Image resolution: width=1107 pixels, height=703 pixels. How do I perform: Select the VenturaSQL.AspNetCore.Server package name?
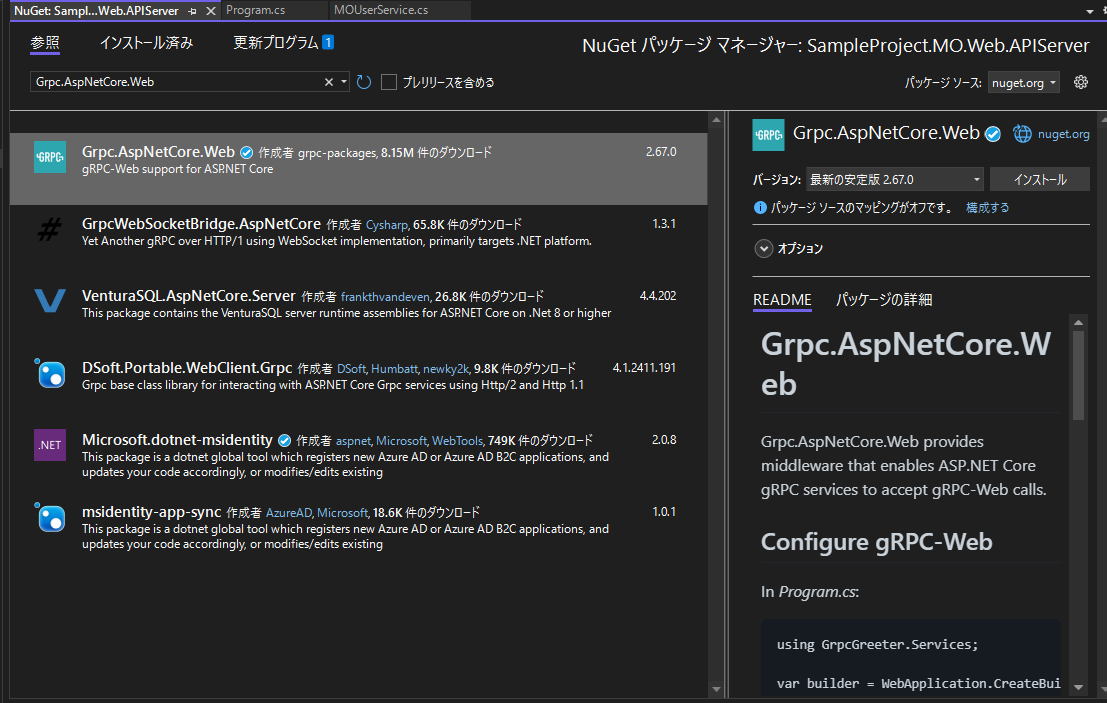[x=189, y=296]
